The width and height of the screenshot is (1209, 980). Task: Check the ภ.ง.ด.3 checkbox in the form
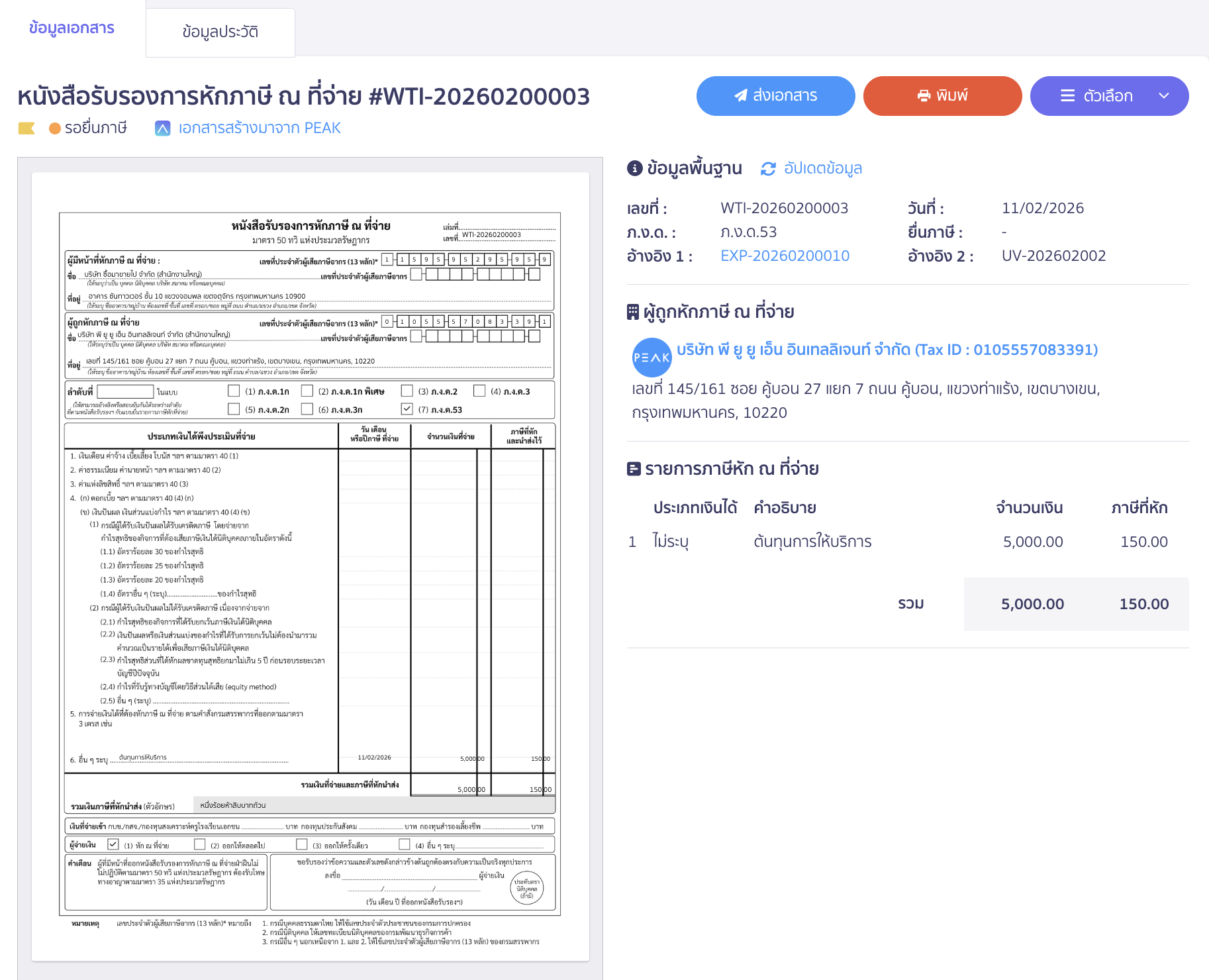tap(479, 391)
